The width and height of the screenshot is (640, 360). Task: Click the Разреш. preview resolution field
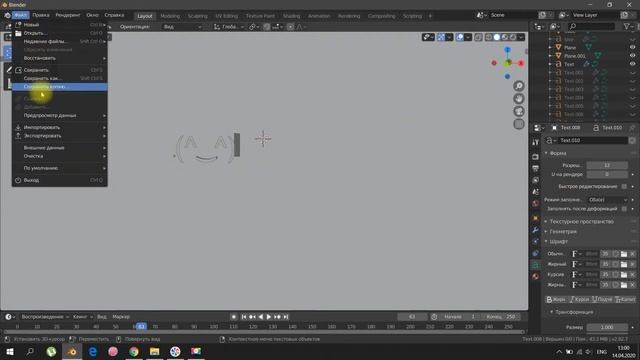coord(607,165)
